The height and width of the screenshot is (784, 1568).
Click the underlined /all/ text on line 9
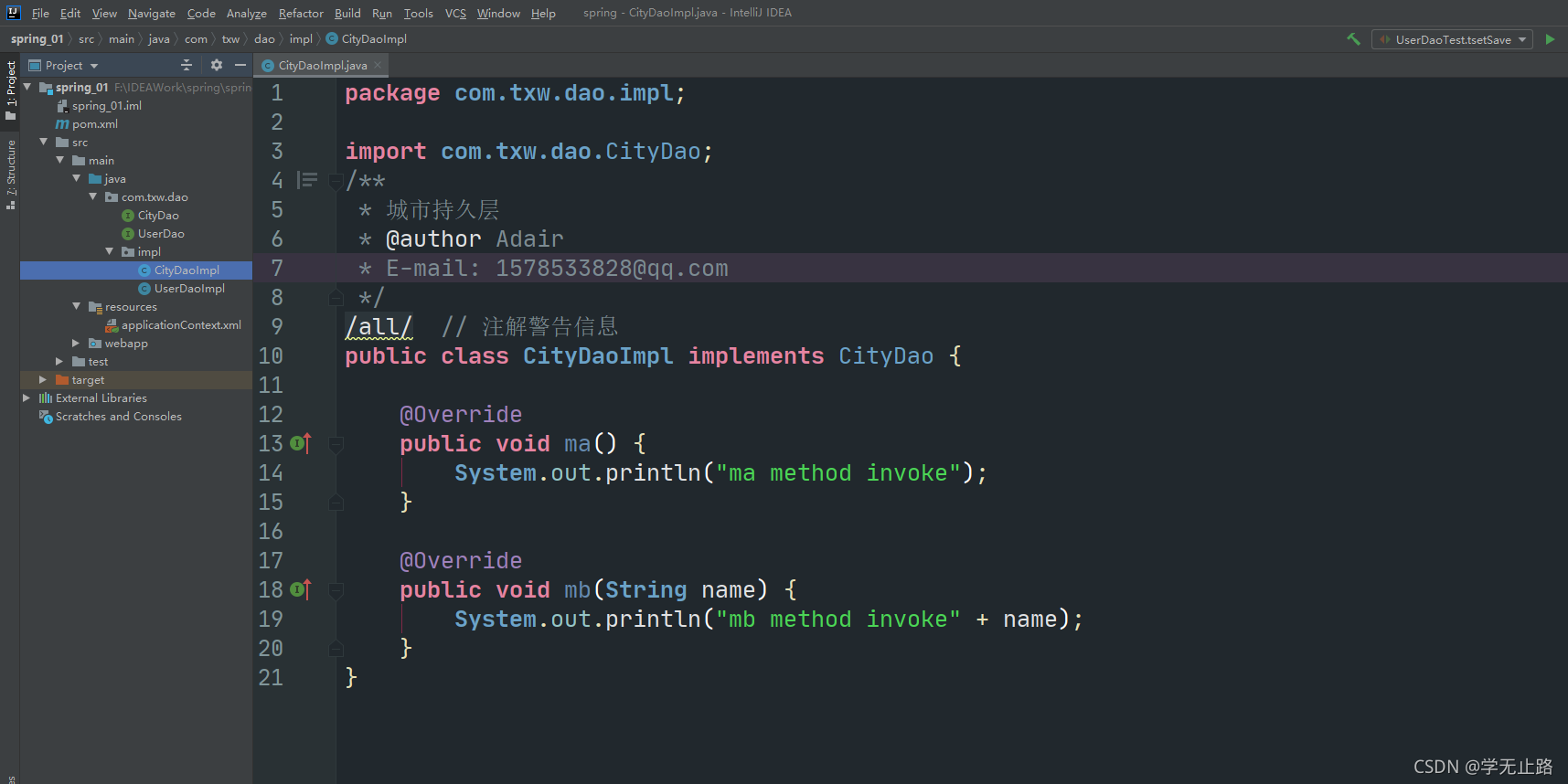[379, 326]
